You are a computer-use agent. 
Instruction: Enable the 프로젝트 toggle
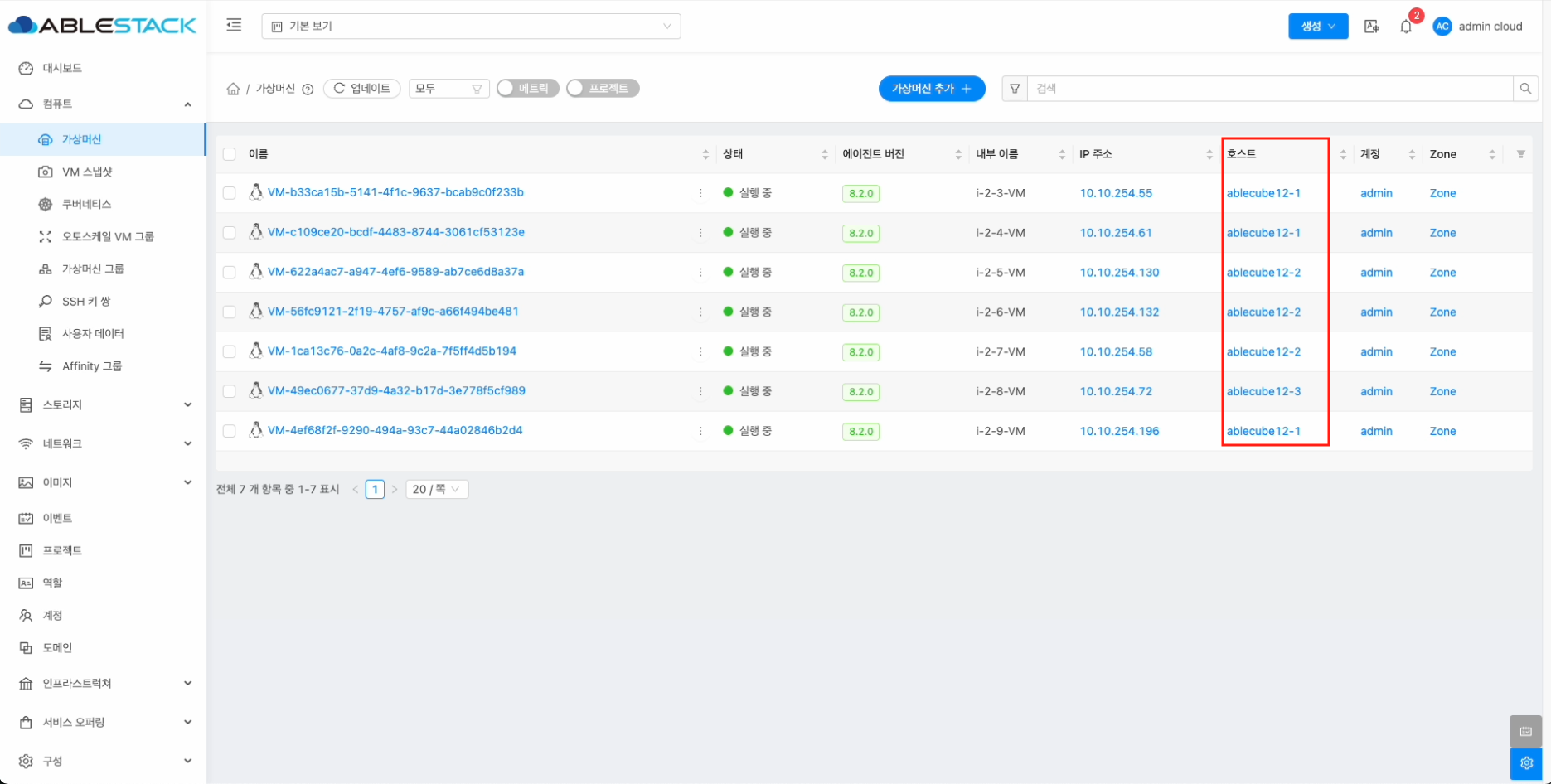602,89
